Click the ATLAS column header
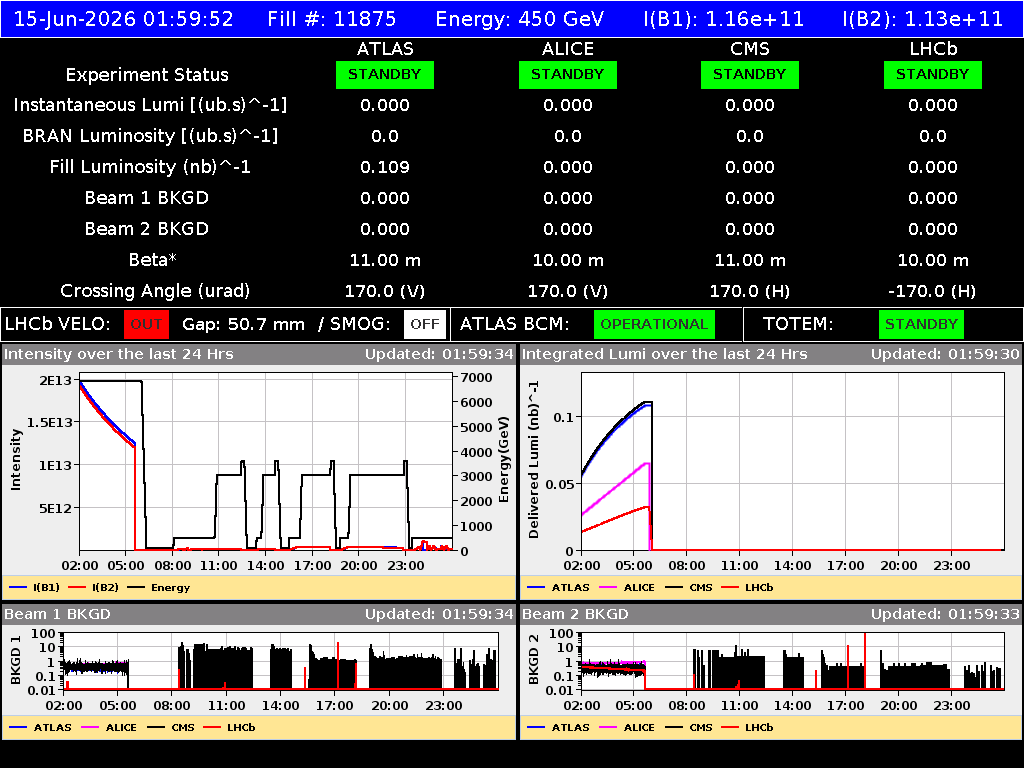This screenshot has height=768, width=1024. point(385,49)
